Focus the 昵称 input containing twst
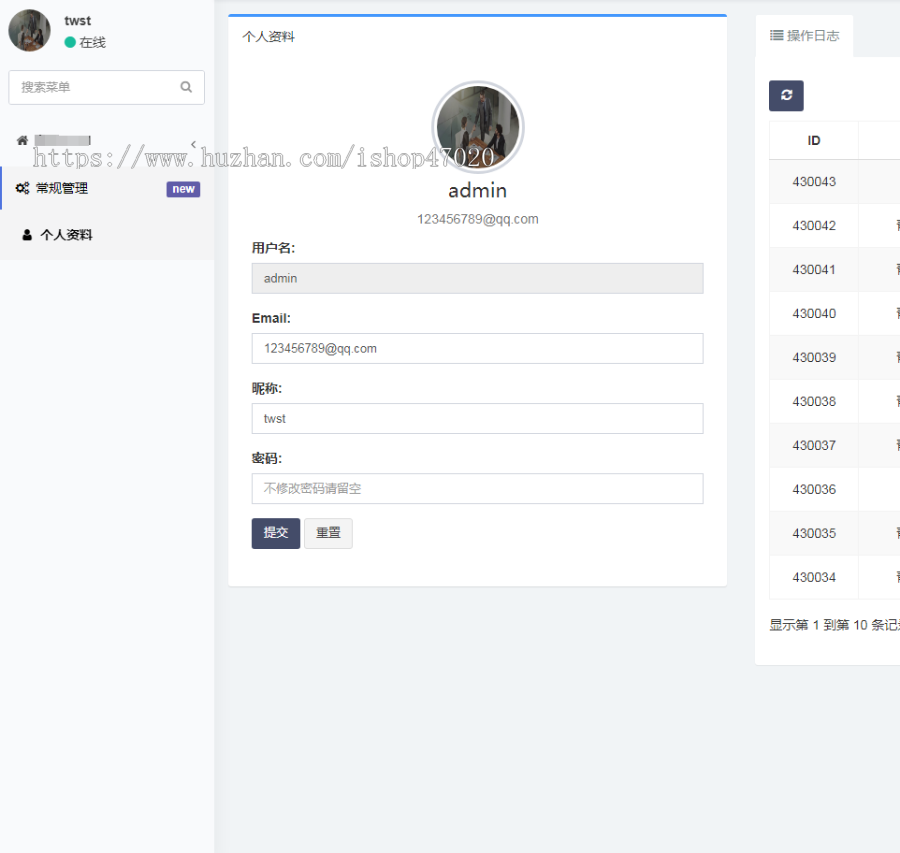Screen dimensions: 900x853 [478, 418]
